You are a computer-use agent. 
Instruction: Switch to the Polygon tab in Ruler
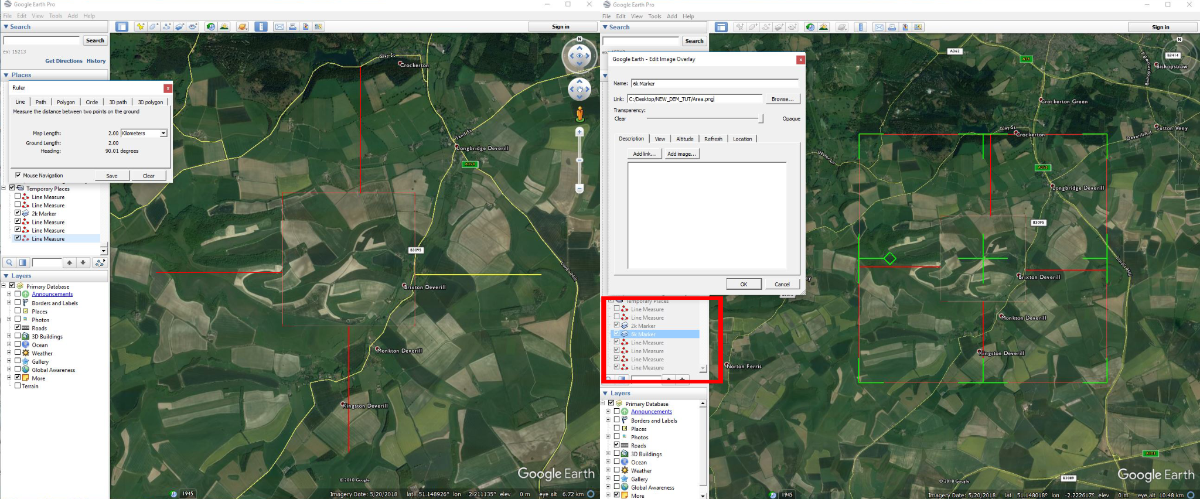[66, 101]
